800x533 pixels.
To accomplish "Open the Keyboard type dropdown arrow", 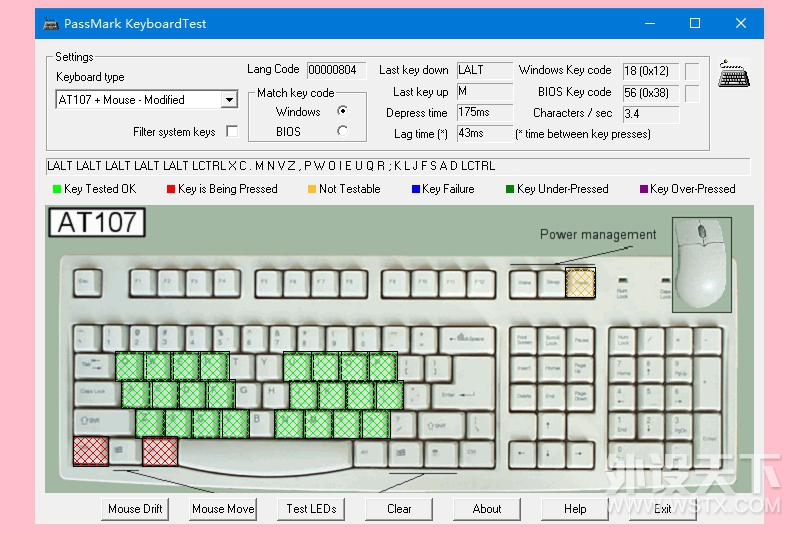I will tap(230, 99).
